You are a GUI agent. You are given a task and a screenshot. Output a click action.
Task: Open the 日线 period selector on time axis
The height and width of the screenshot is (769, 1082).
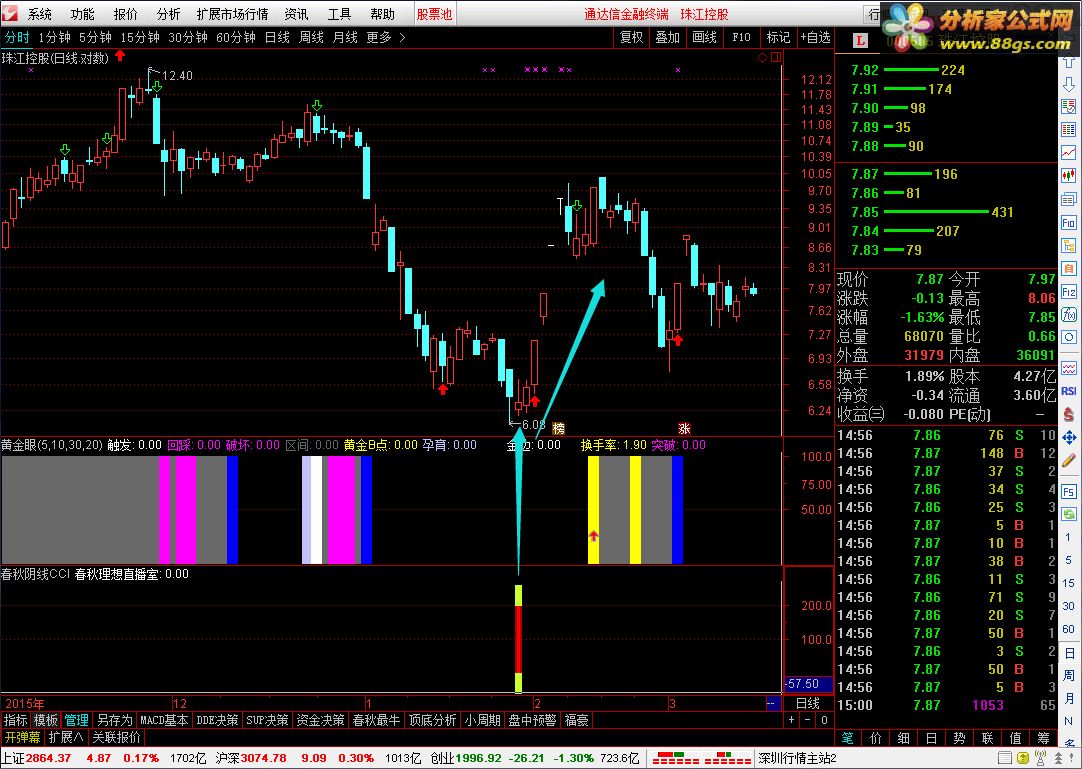point(807,703)
